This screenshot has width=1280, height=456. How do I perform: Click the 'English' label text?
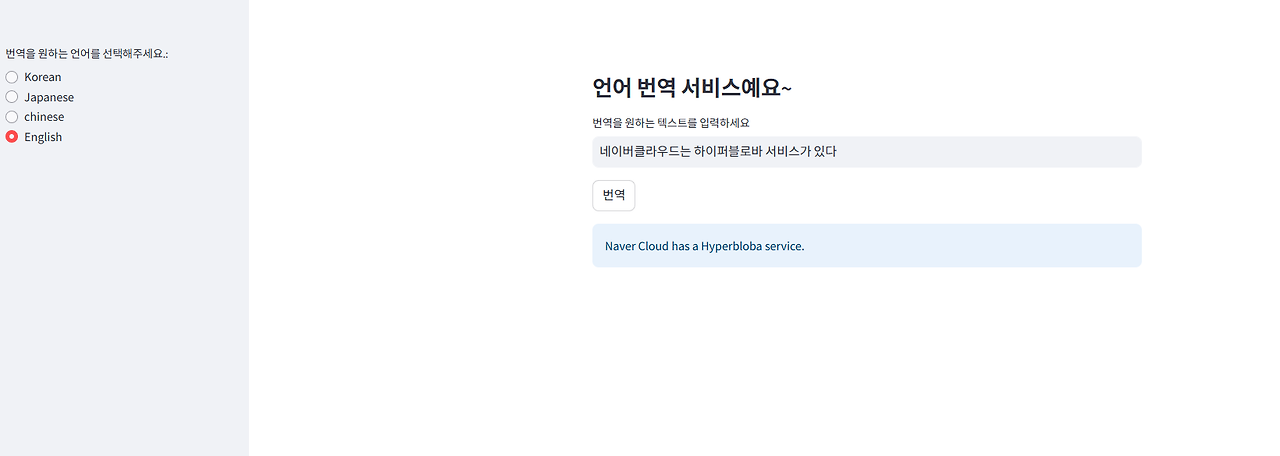pos(43,137)
